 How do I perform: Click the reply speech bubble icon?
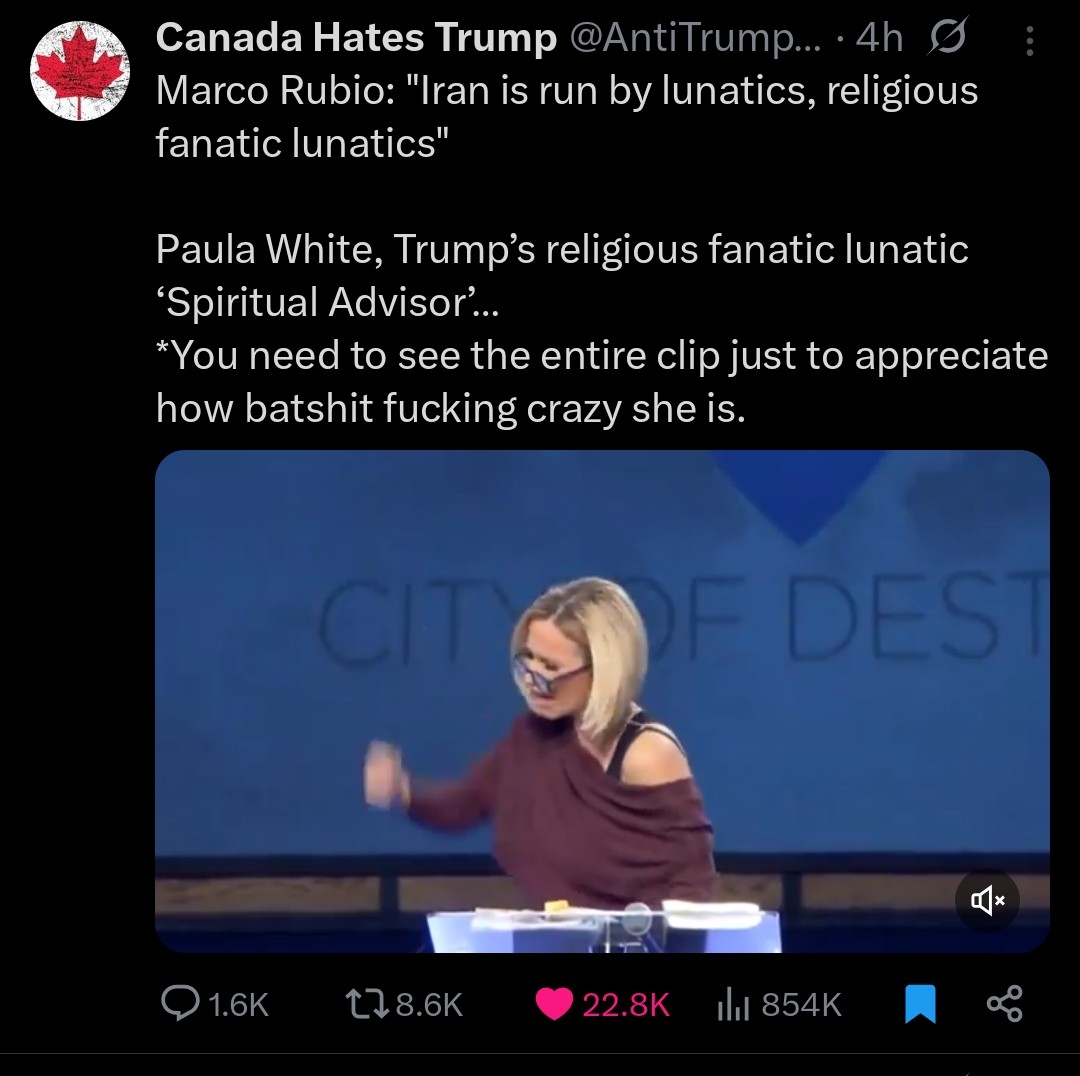180,1003
